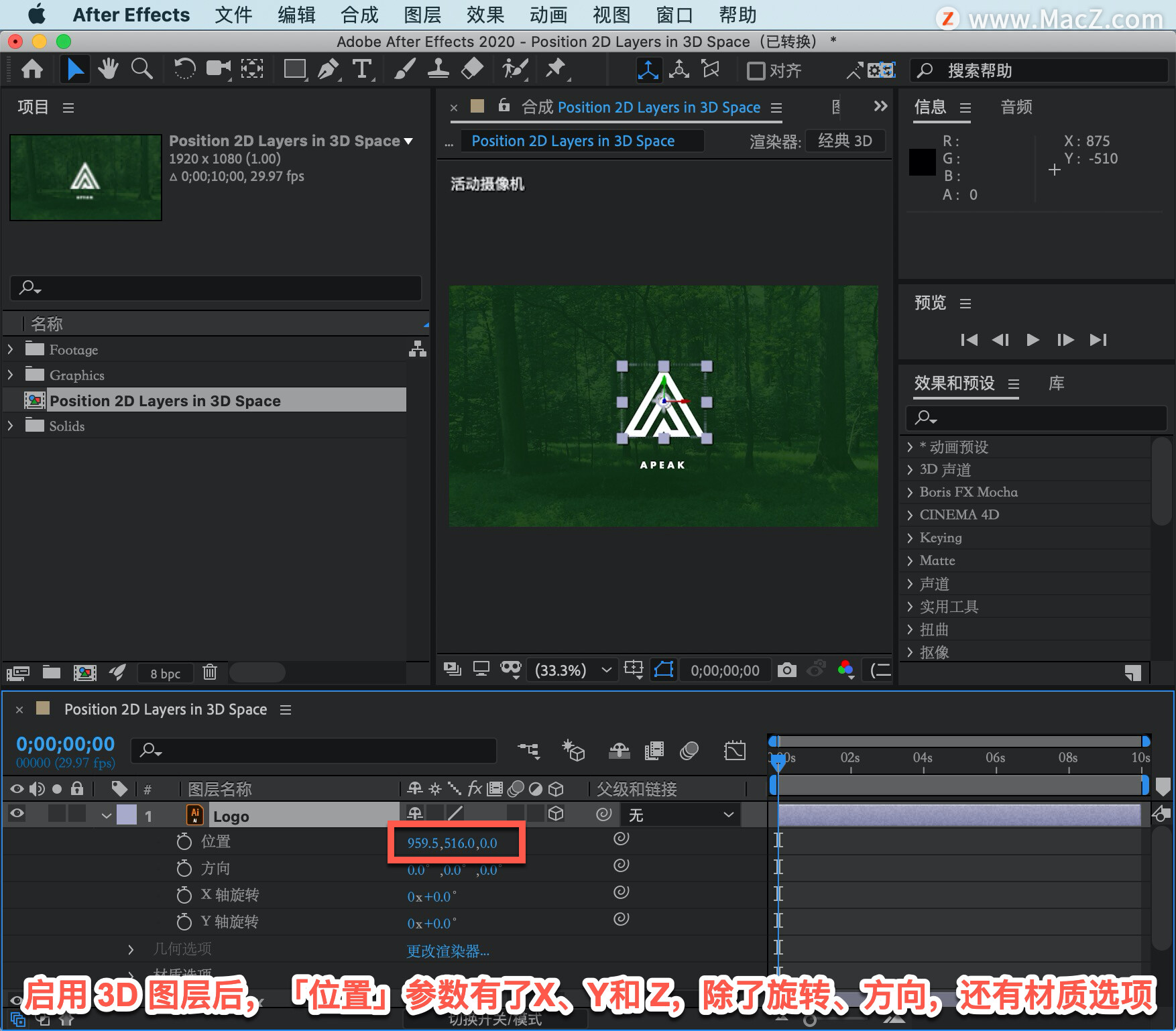The image size is (1176, 1031).
Task: Click Draft 3D icon in timeline
Action: point(574,751)
